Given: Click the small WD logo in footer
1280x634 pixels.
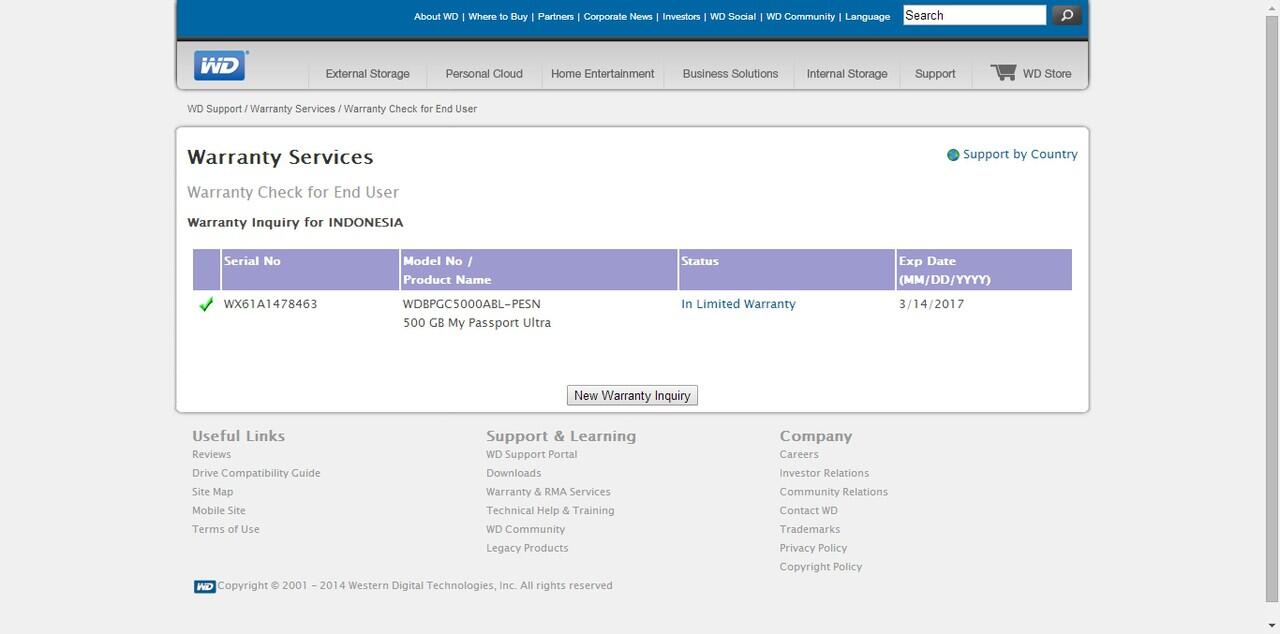Looking at the screenshot, I should click(204, 587).
